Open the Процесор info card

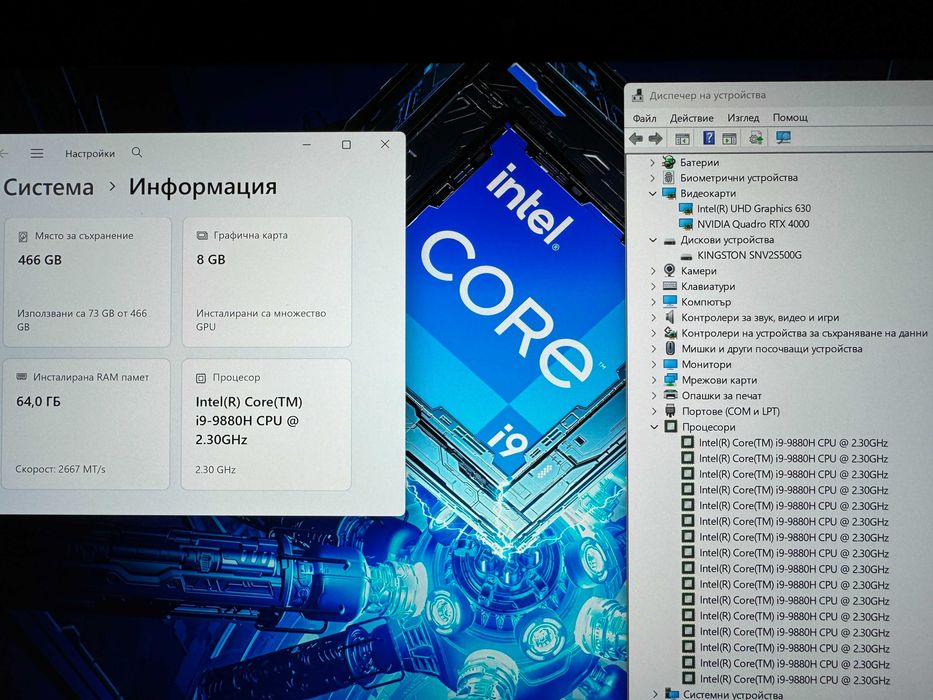point(266,424)
